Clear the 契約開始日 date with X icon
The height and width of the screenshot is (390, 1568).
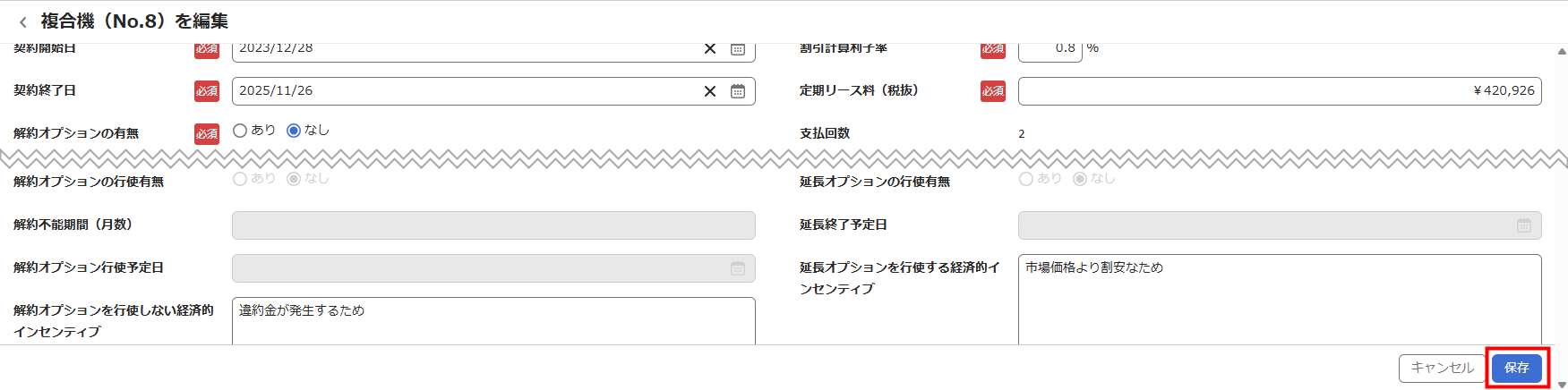pos(710,49)
